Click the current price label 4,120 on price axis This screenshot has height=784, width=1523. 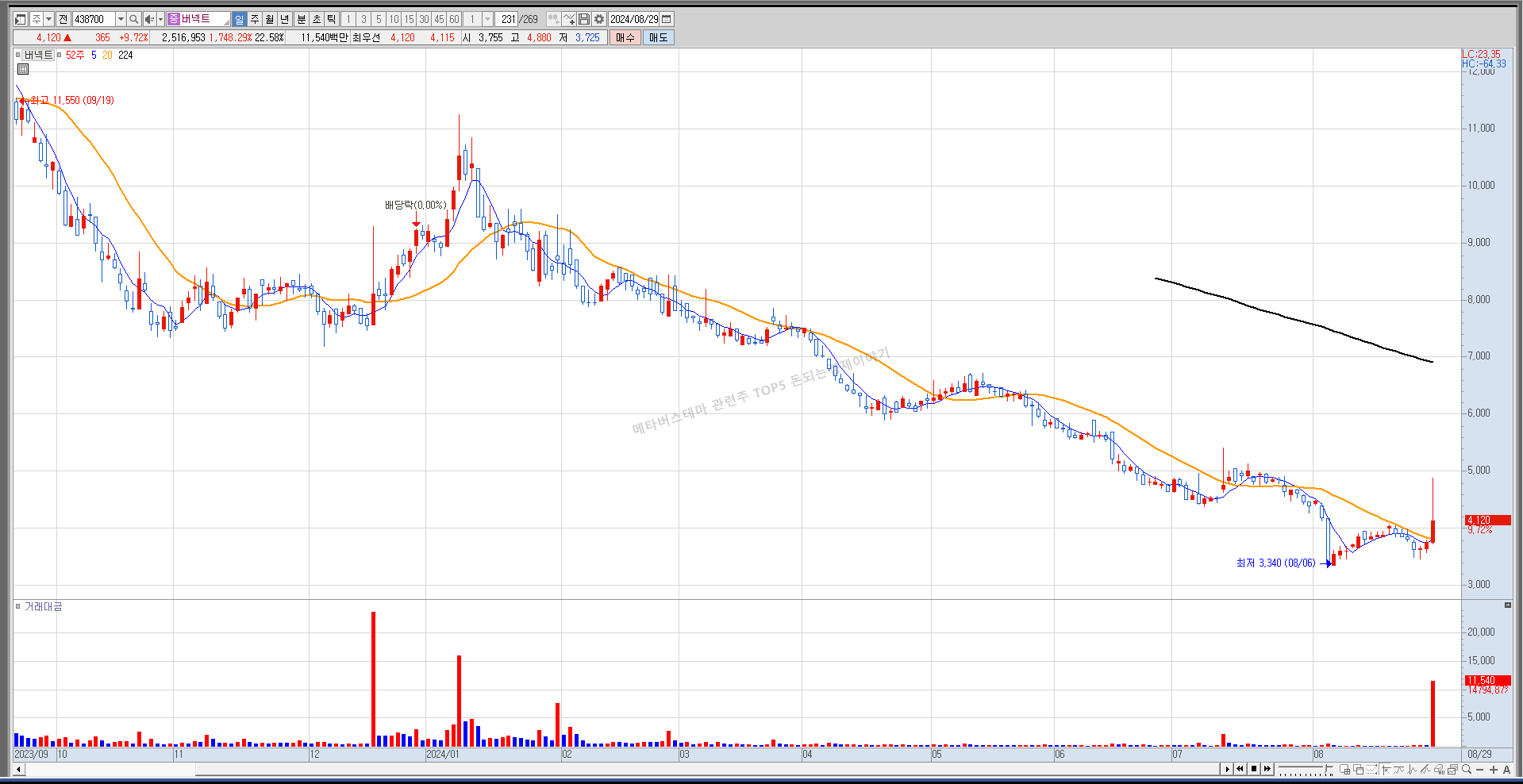(x=1487, y=520)
